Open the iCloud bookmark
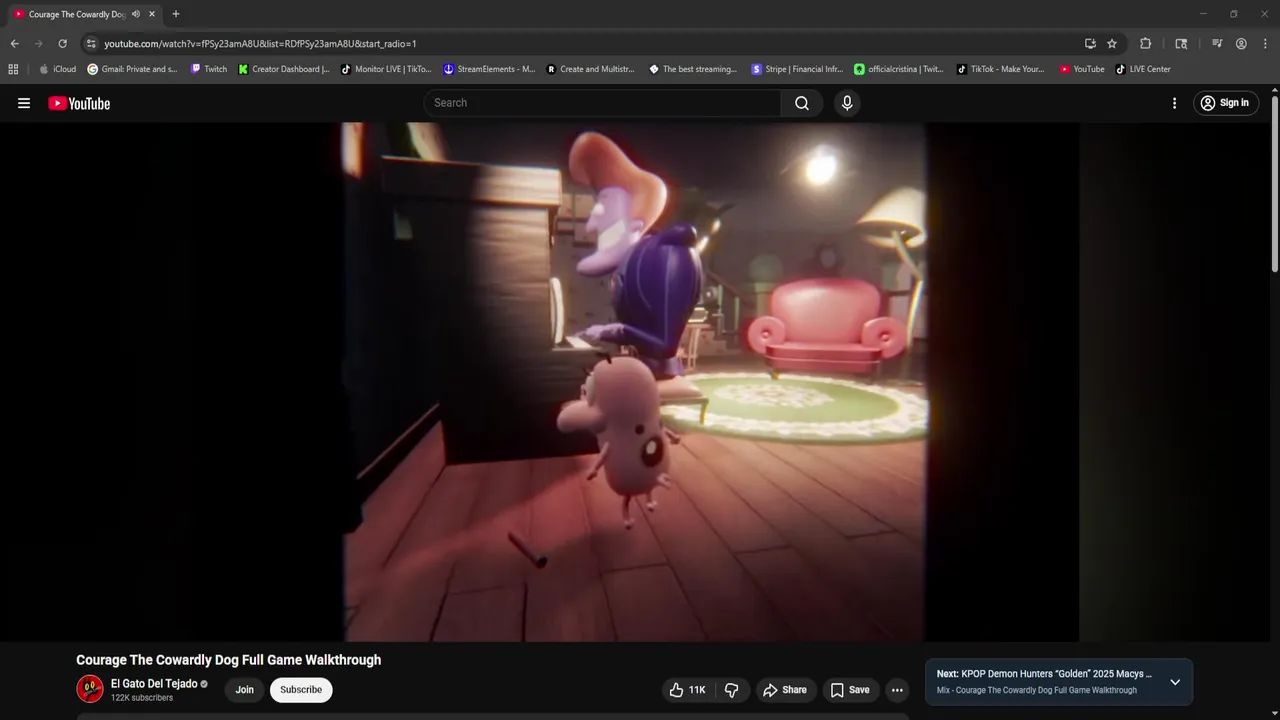Viewport: 1280px width, 720px height. (58, 69)
